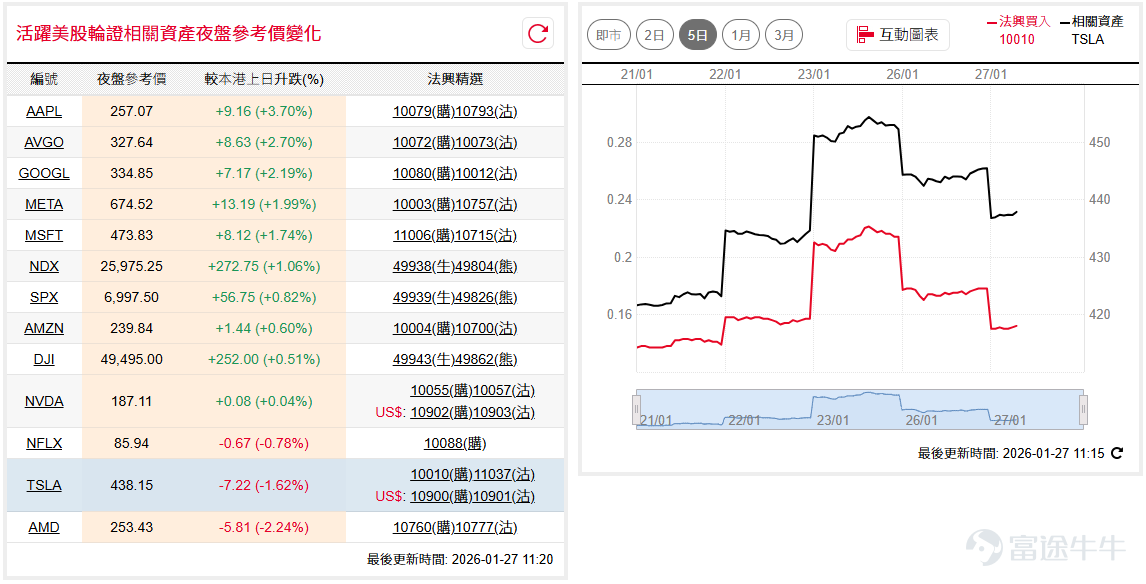Select the 1月 chart range
This screenshot has width=1146, height=584.
click(740, 35)
